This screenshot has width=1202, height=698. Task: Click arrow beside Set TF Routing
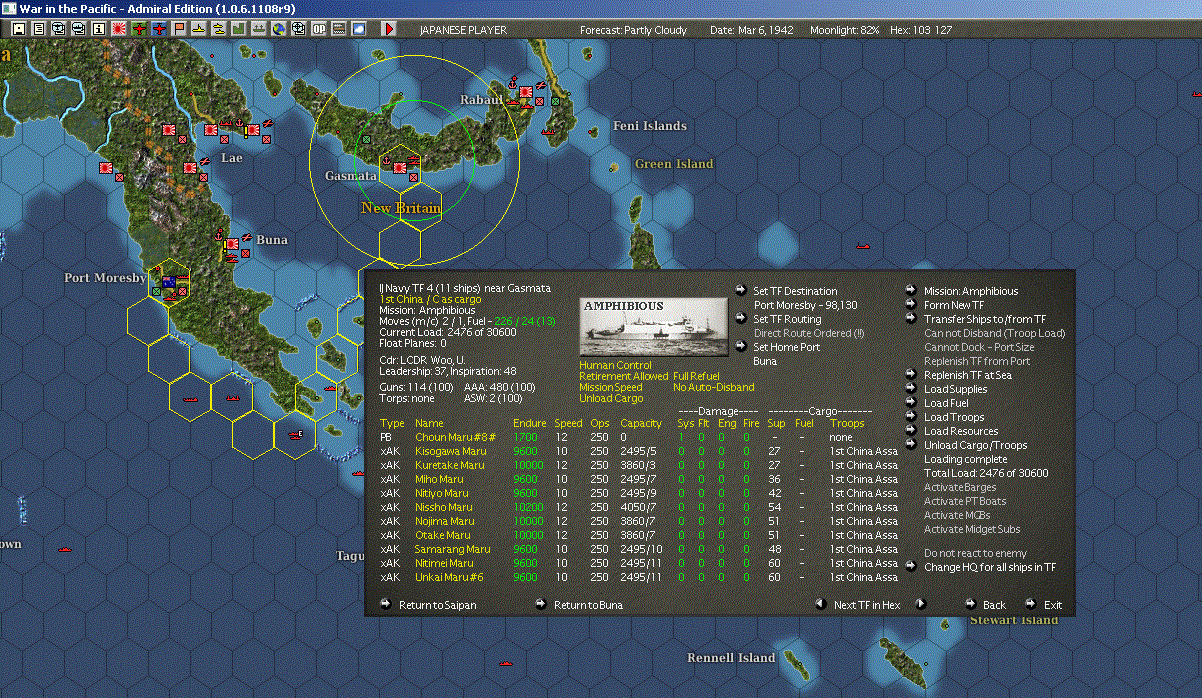click(x=740, y=319)
